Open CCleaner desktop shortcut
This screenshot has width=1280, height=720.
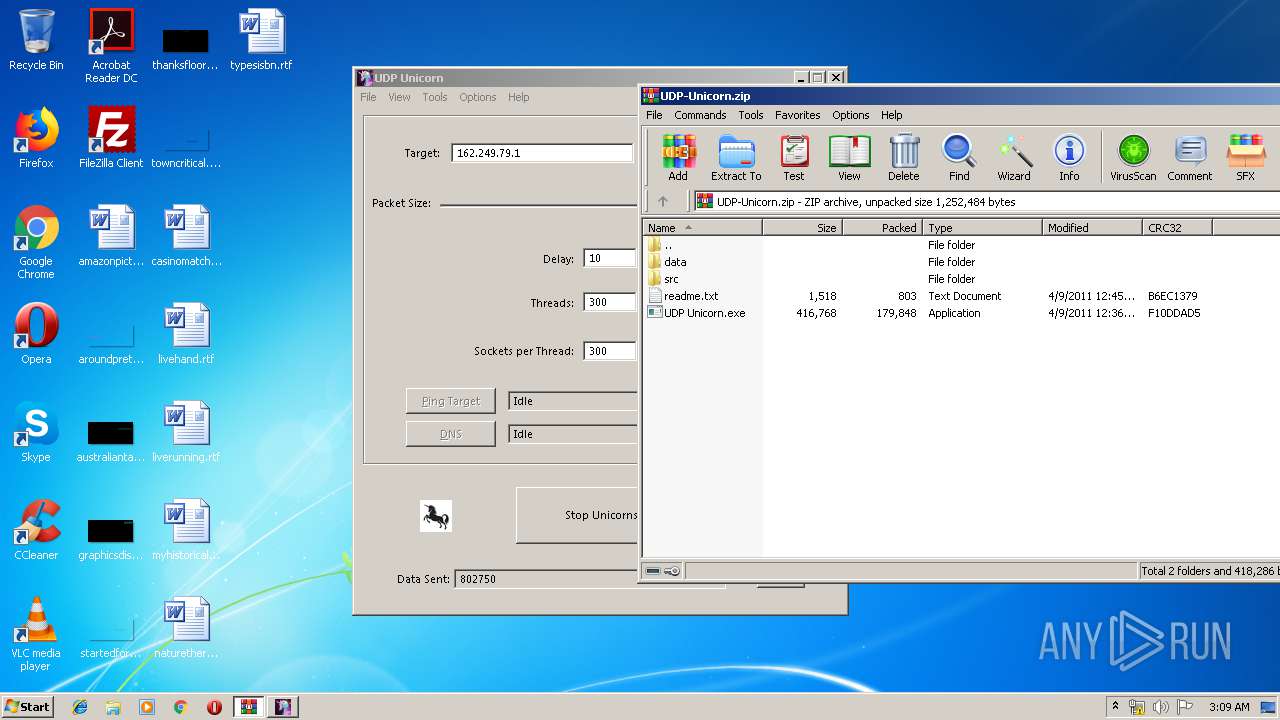36,530
